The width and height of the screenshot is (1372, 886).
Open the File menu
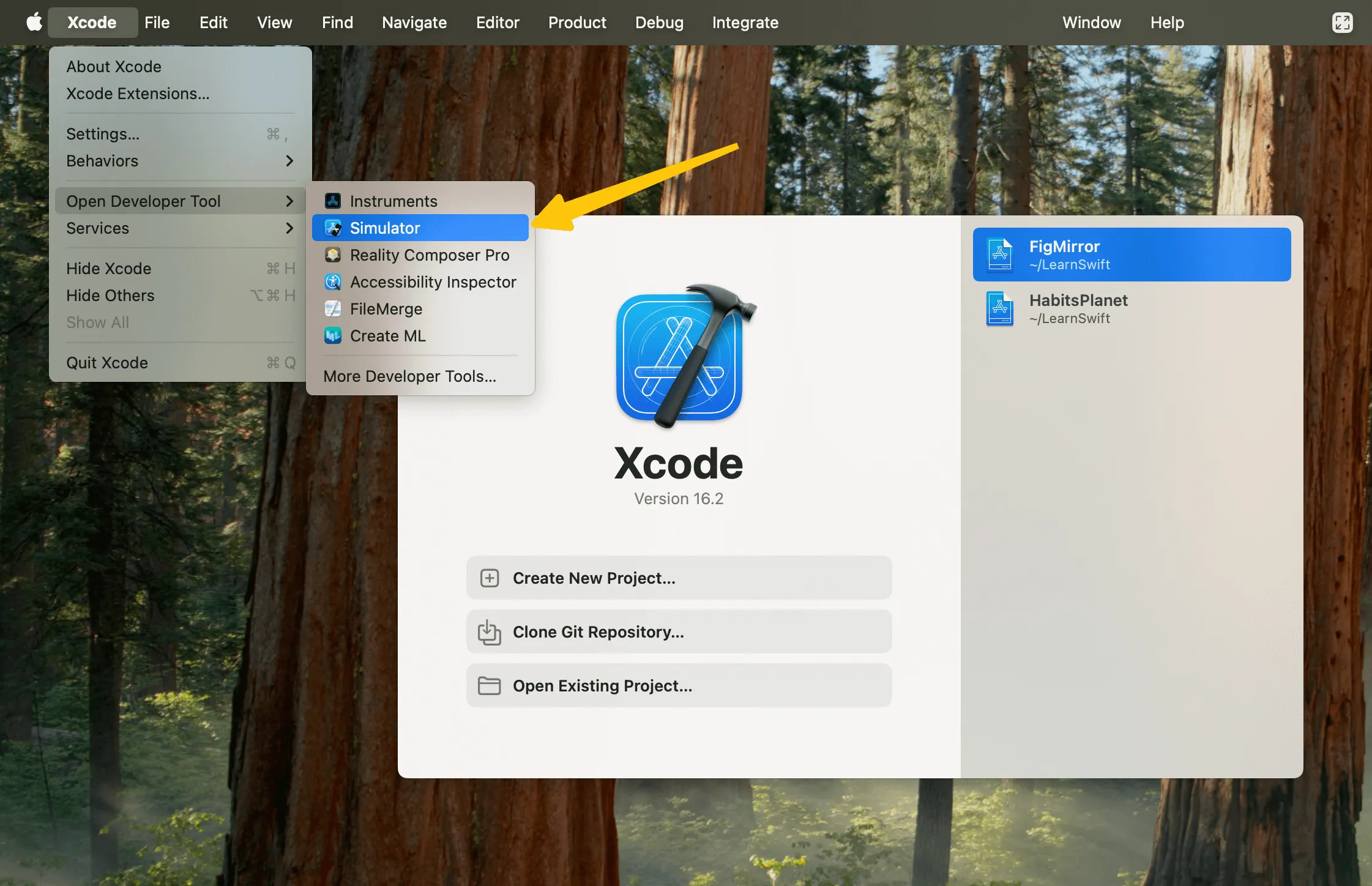click(x=157, y=23)
